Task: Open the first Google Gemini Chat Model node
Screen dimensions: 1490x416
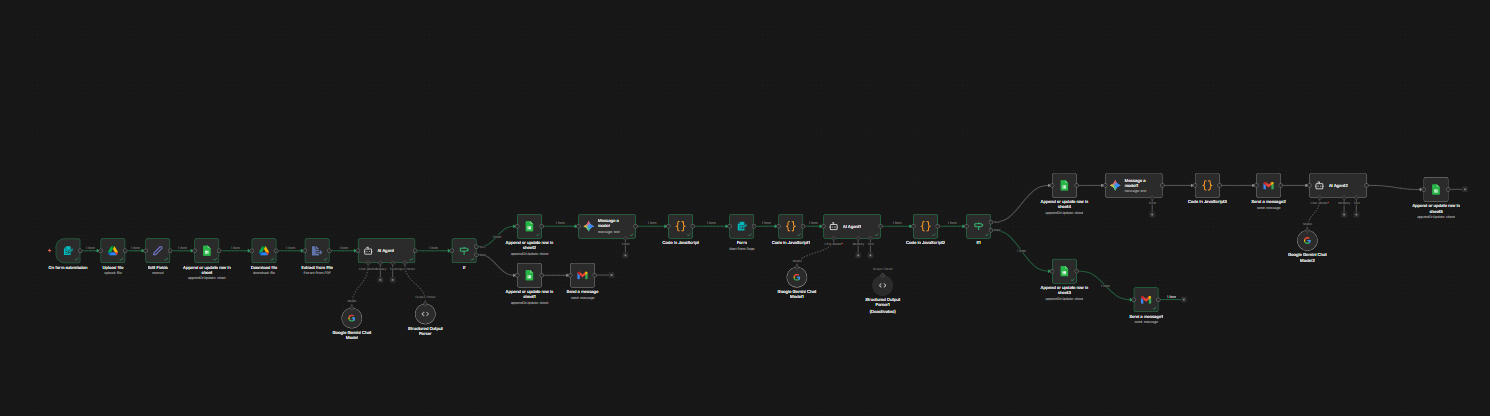Action: [351, 317]
